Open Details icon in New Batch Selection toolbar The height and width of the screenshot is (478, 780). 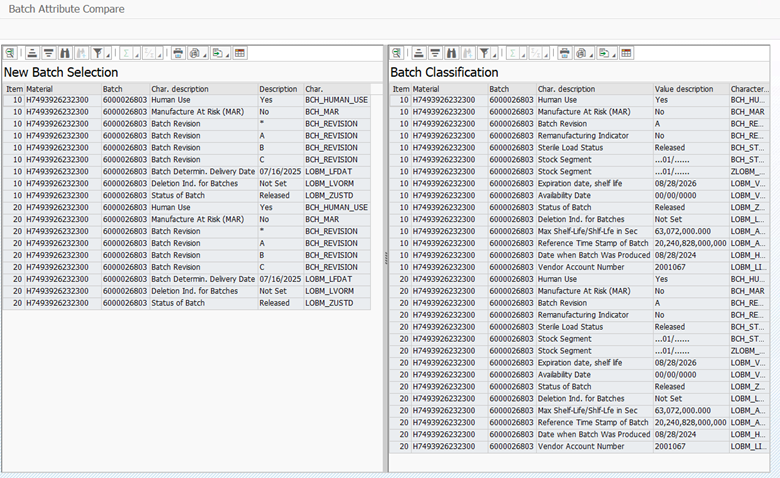point(10,53)
